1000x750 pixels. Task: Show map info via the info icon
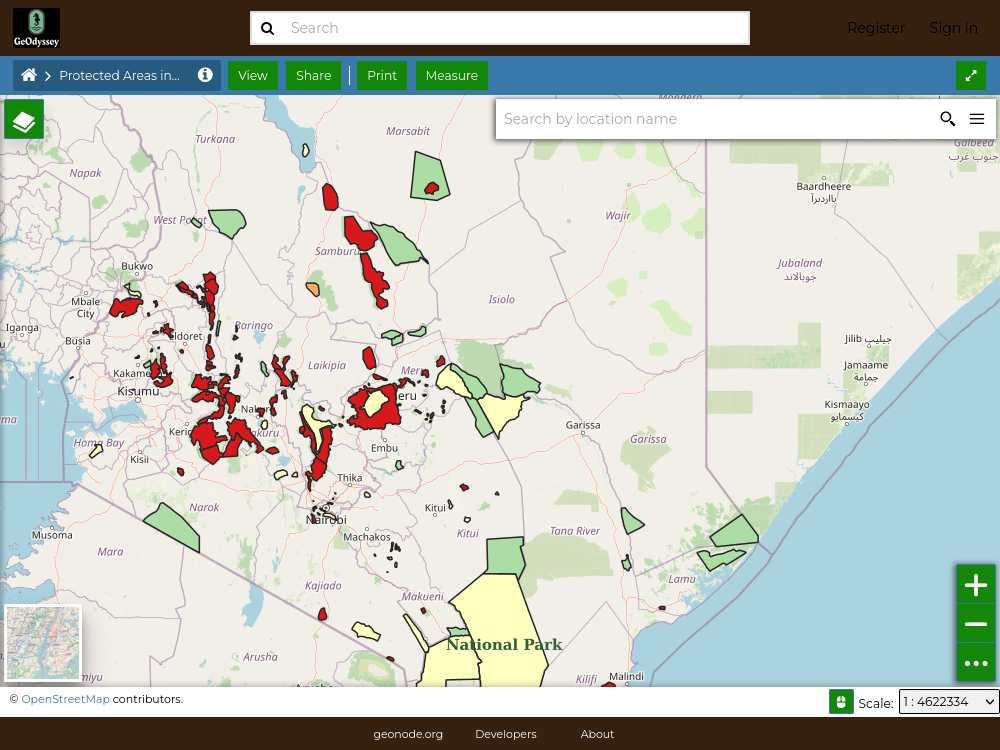coord(205,75)
